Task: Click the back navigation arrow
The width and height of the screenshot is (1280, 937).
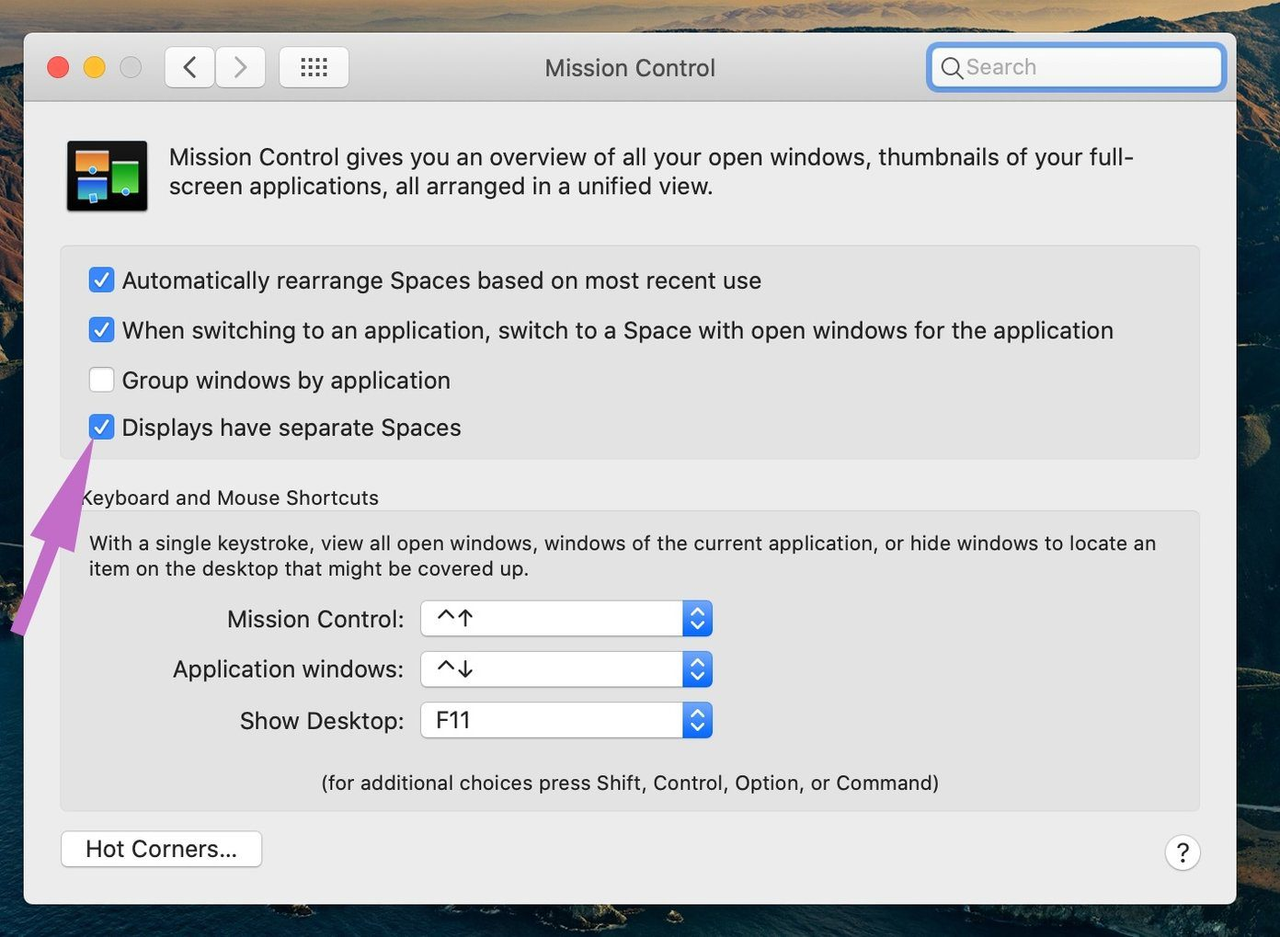Action: (189, 67)
